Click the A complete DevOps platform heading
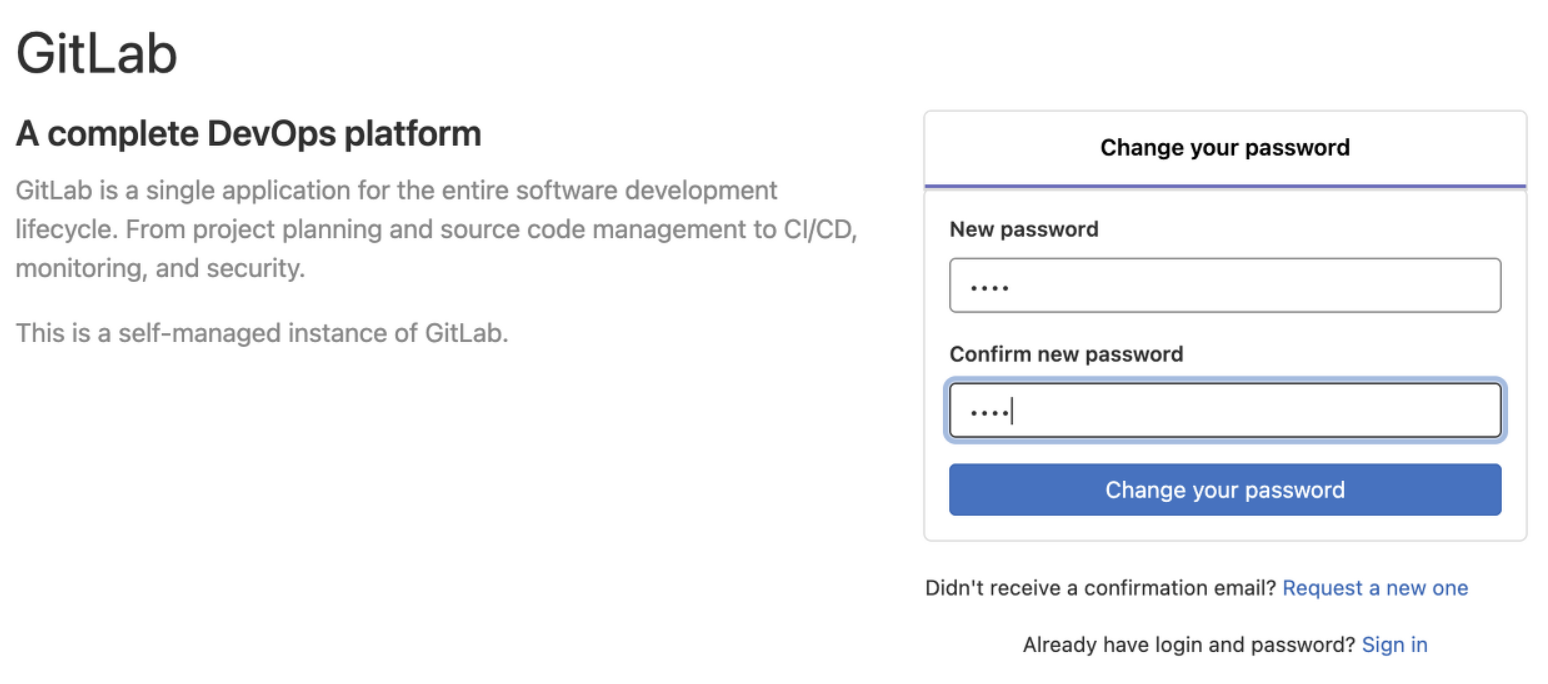Image resolution: width=1548 pixels, height=684 pixels. (x=249, y=134)
